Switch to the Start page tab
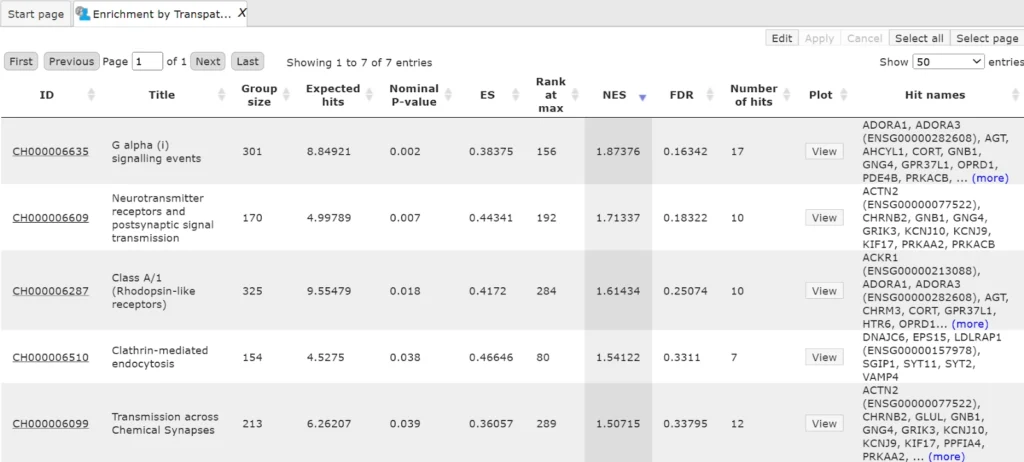This screenshot has width=1024, height=462. coord(36,14)
